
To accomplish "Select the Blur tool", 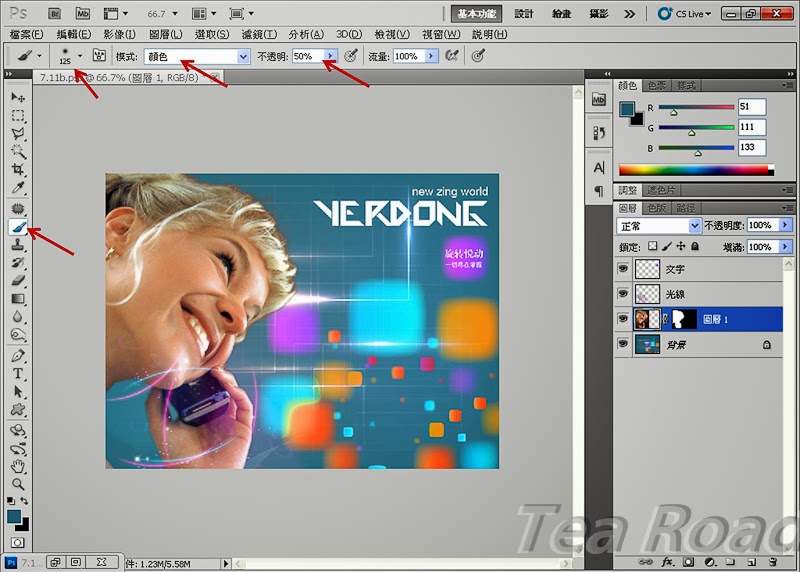I will pyautogui.click(x=18, y=316).
